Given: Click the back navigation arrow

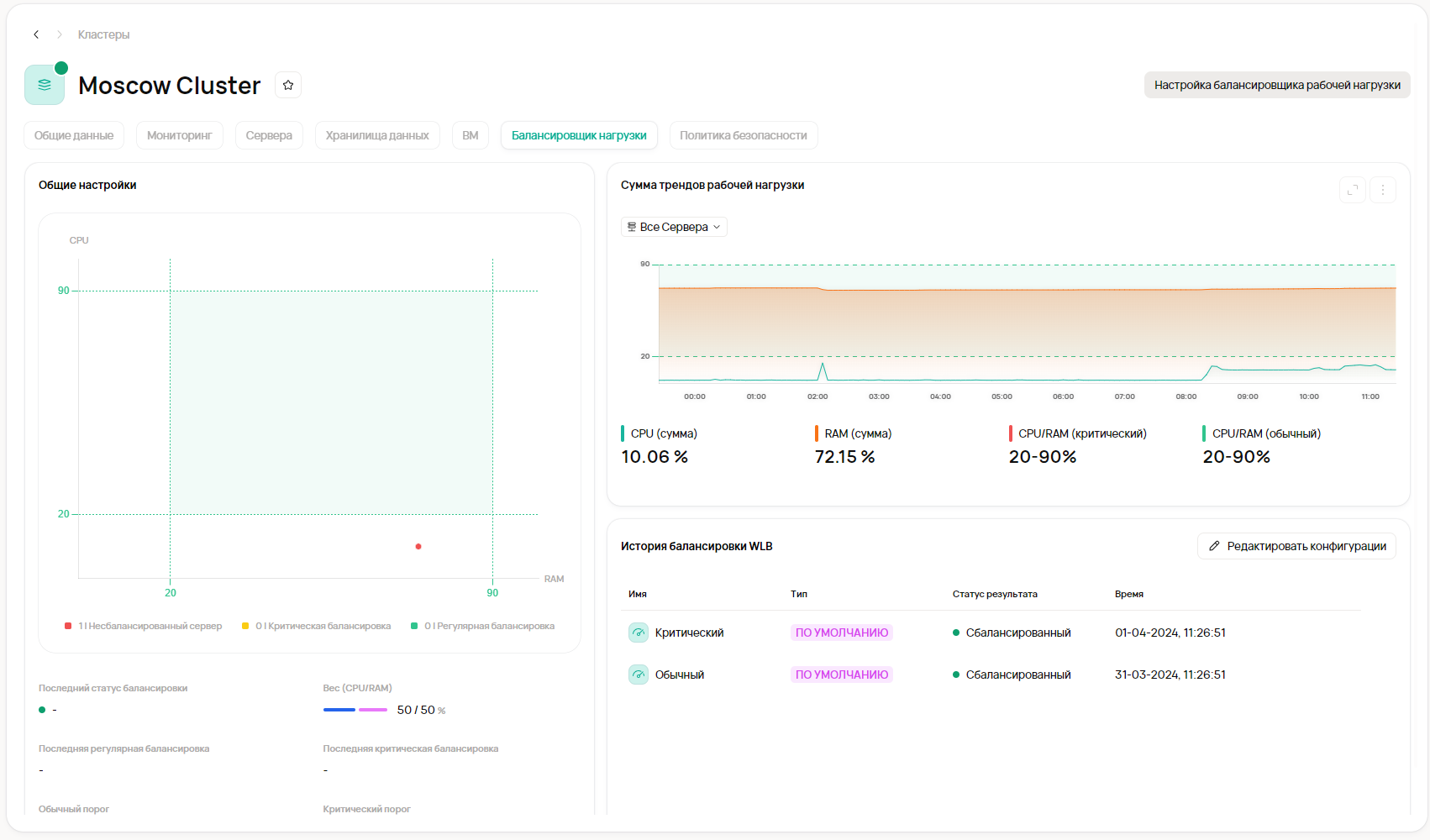Looking at the screenshot, I should coord(36,34).
